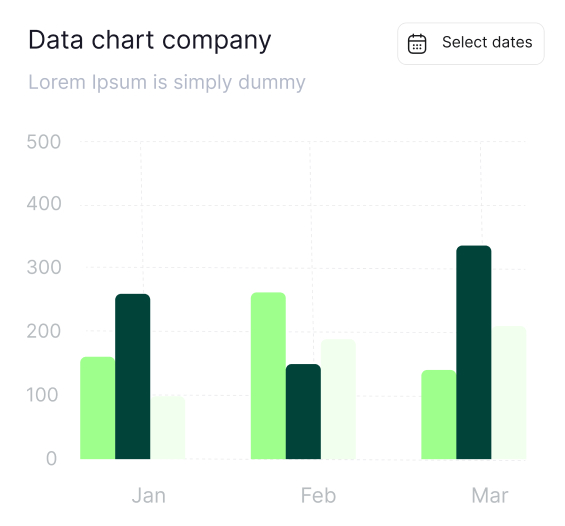Click the Jan axis label
565x526 pixels.
click(149, 495)
